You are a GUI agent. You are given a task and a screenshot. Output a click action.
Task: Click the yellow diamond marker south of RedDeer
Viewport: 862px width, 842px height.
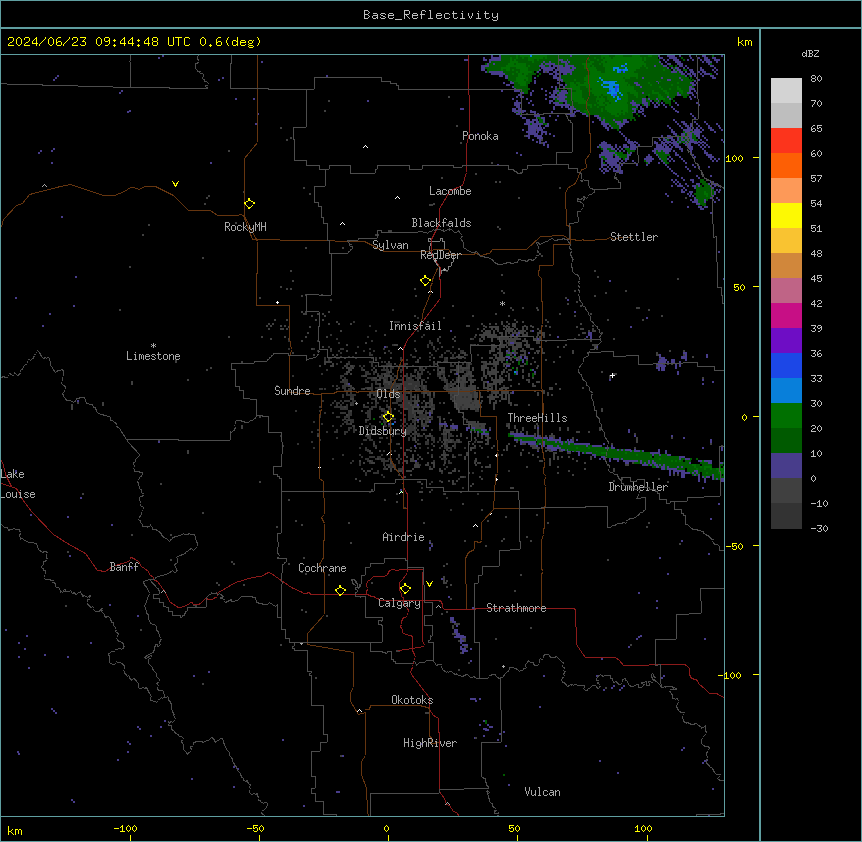tap(425, 281)
